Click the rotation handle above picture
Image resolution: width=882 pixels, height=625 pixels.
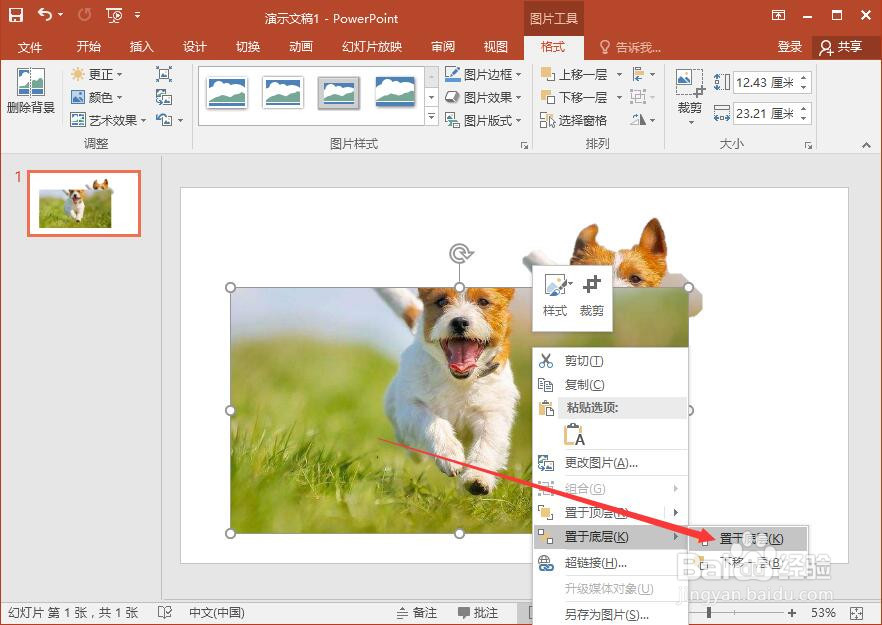[x=460, y=254]
